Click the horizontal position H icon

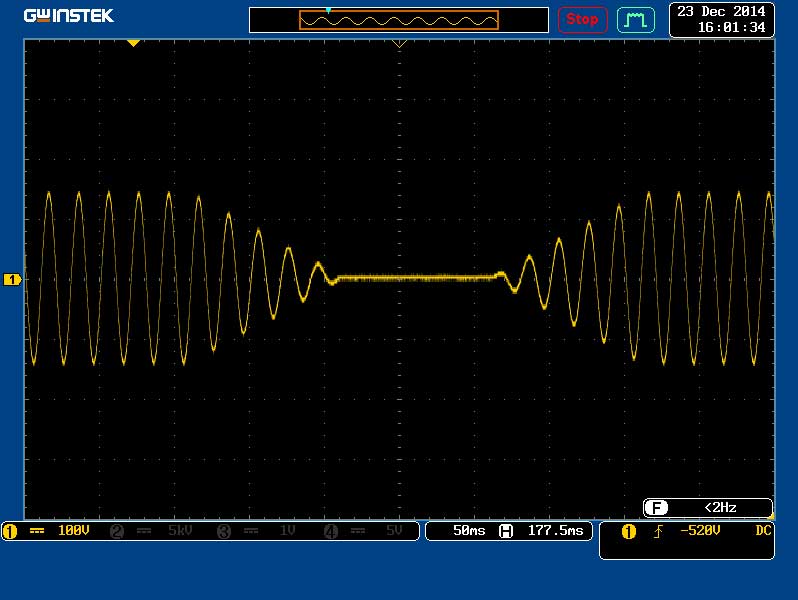(x=506, y=531)
